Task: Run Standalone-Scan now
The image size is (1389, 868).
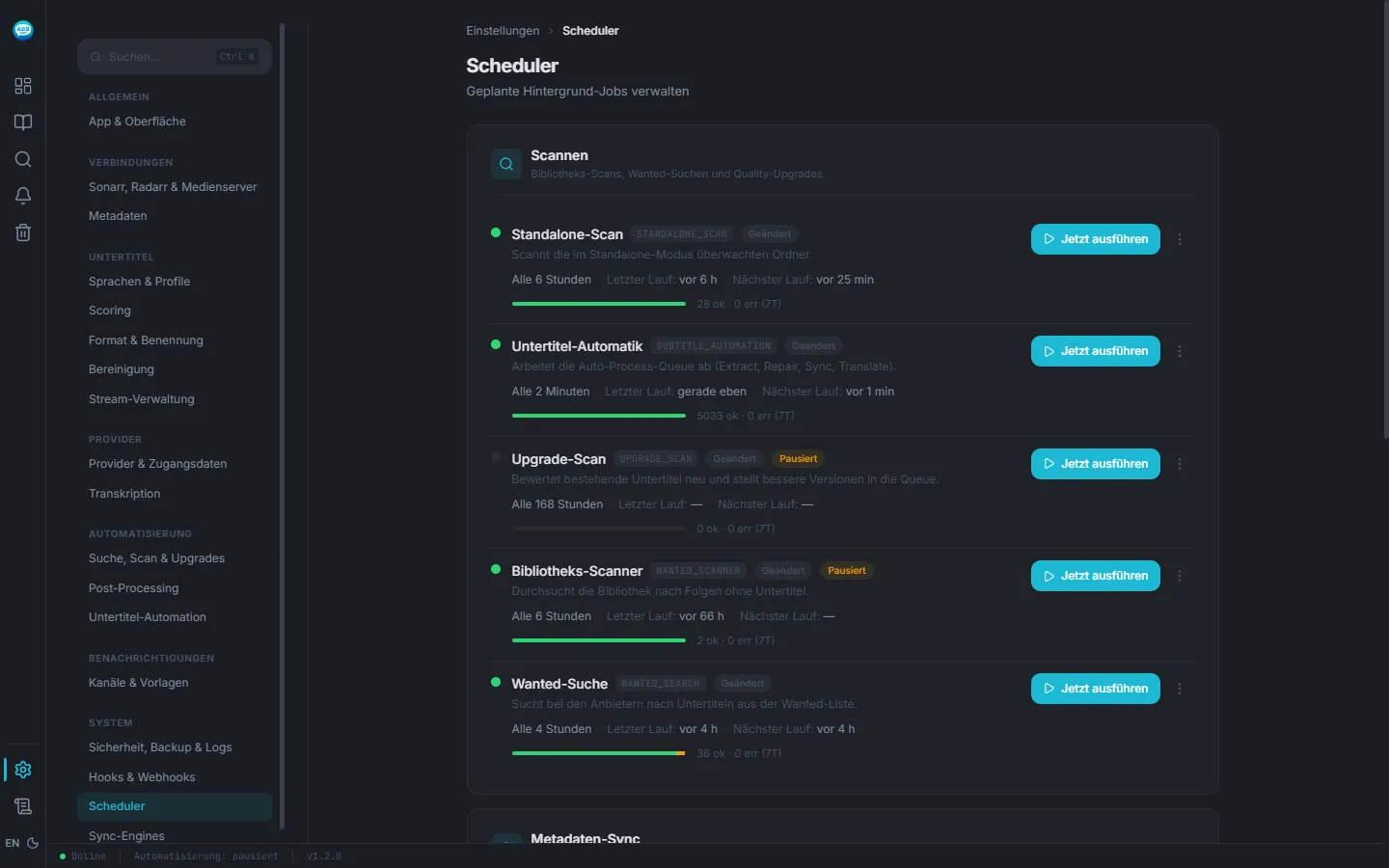Action: [1096, 239]
